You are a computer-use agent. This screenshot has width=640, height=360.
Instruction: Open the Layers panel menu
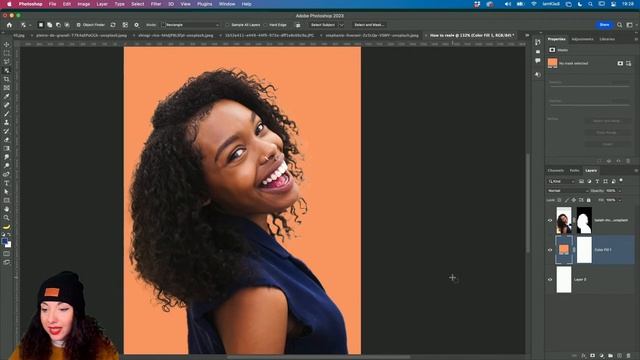click(636, 171)
